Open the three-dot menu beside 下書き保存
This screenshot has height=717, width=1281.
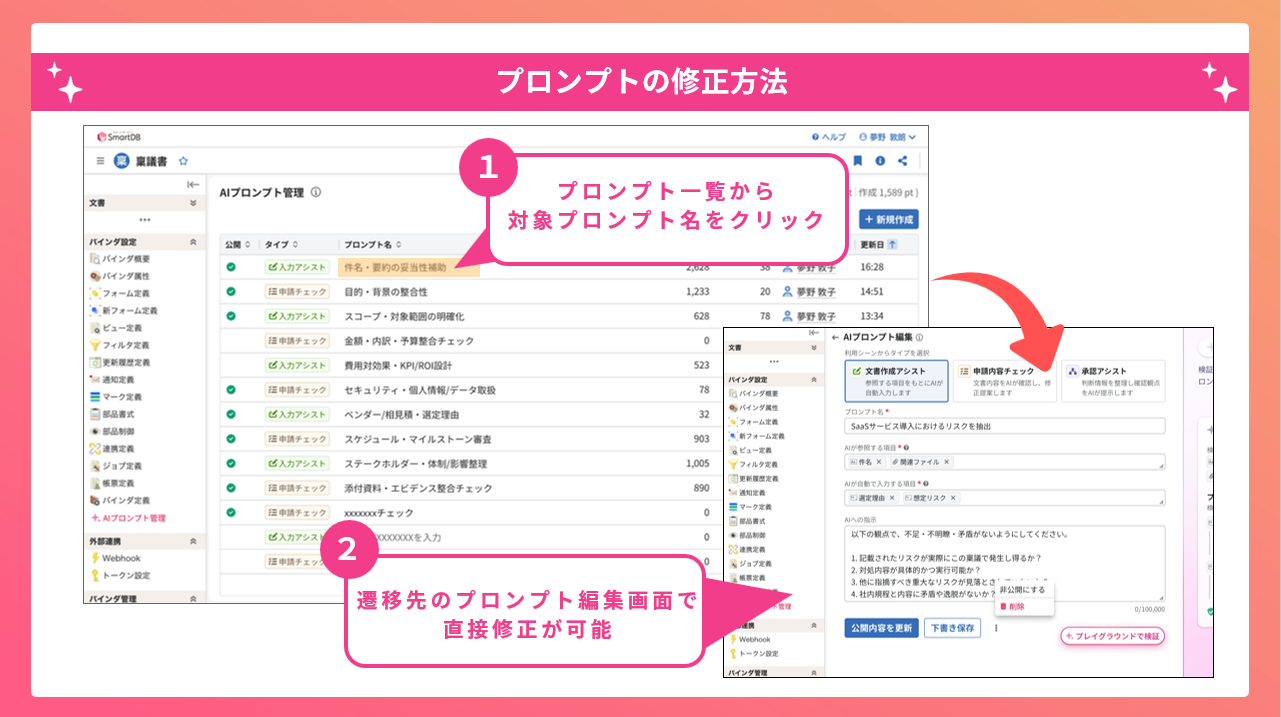pyautogui.click(x=996, y=628)
